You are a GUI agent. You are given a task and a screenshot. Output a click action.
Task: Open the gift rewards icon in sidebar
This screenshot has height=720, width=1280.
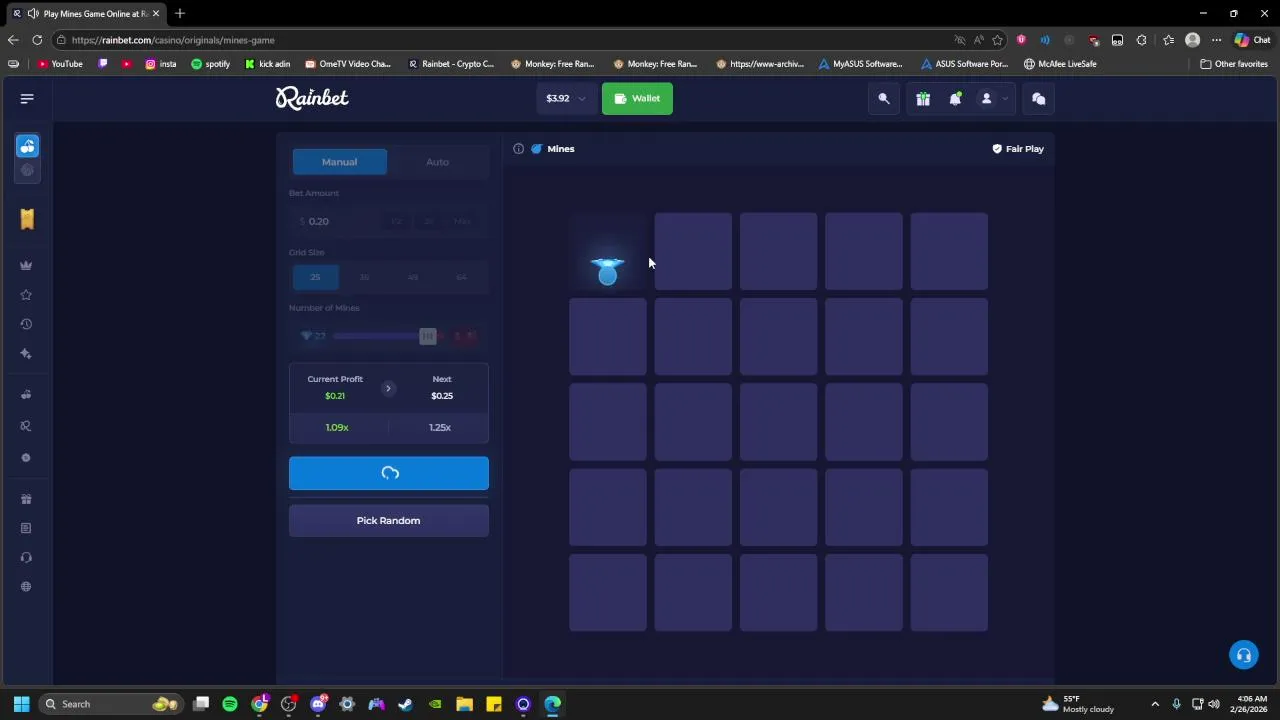click(26, 499)
